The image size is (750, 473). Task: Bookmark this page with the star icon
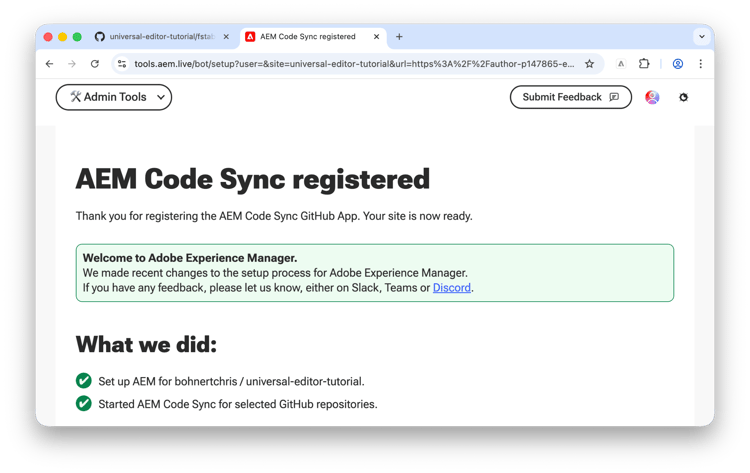click(589, 64)
